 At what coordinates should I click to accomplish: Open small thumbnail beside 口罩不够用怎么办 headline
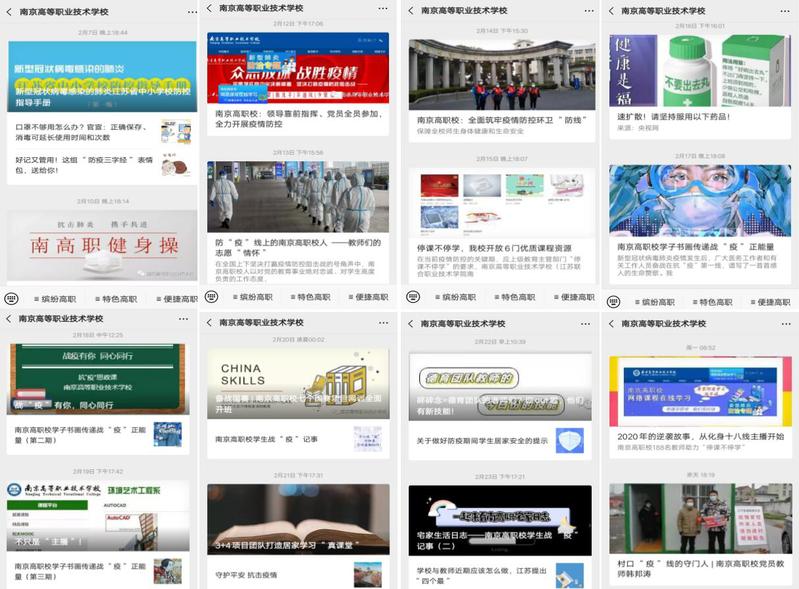tap(175, 133)
